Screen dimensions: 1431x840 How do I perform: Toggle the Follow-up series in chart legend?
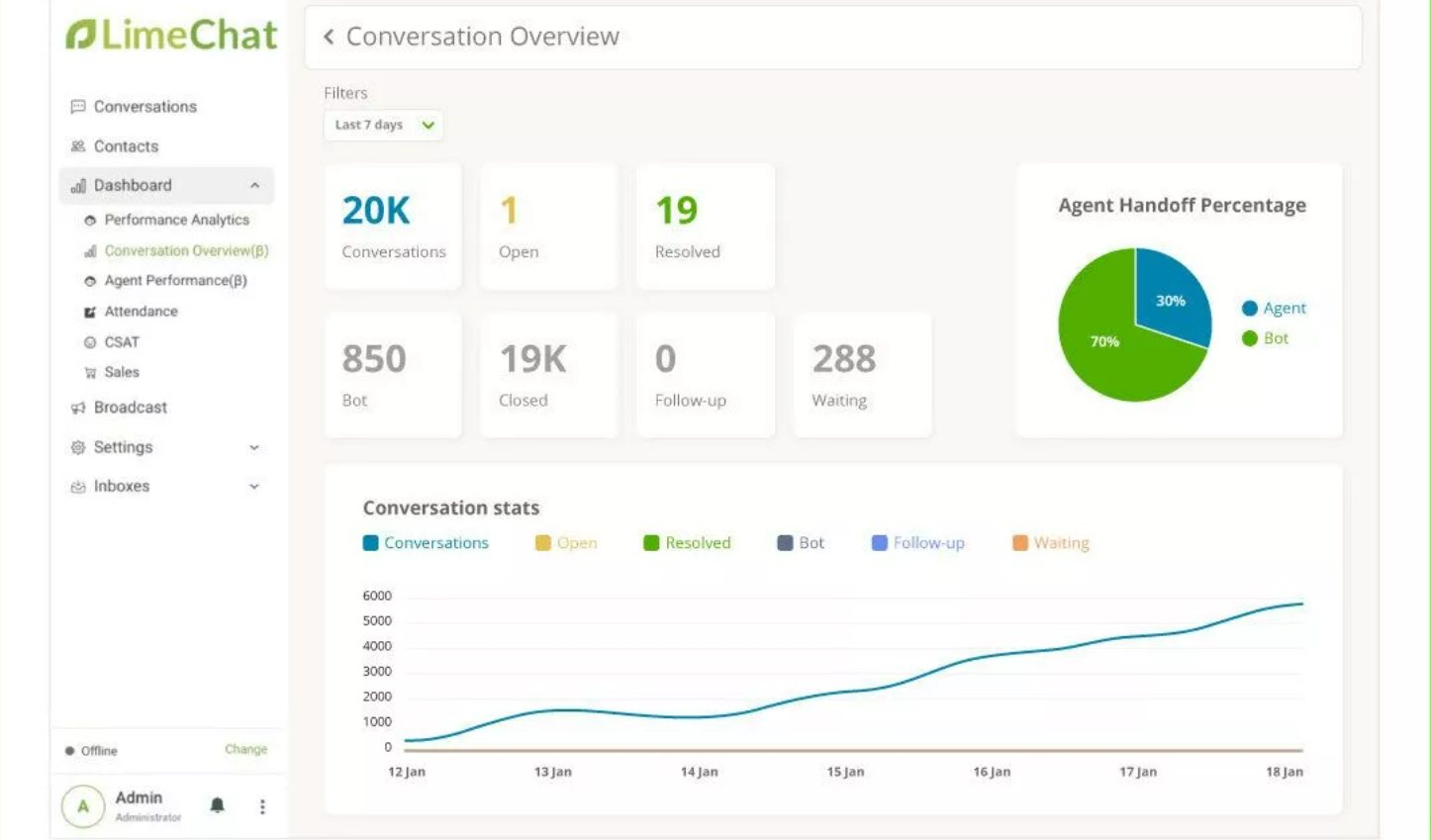917,542
